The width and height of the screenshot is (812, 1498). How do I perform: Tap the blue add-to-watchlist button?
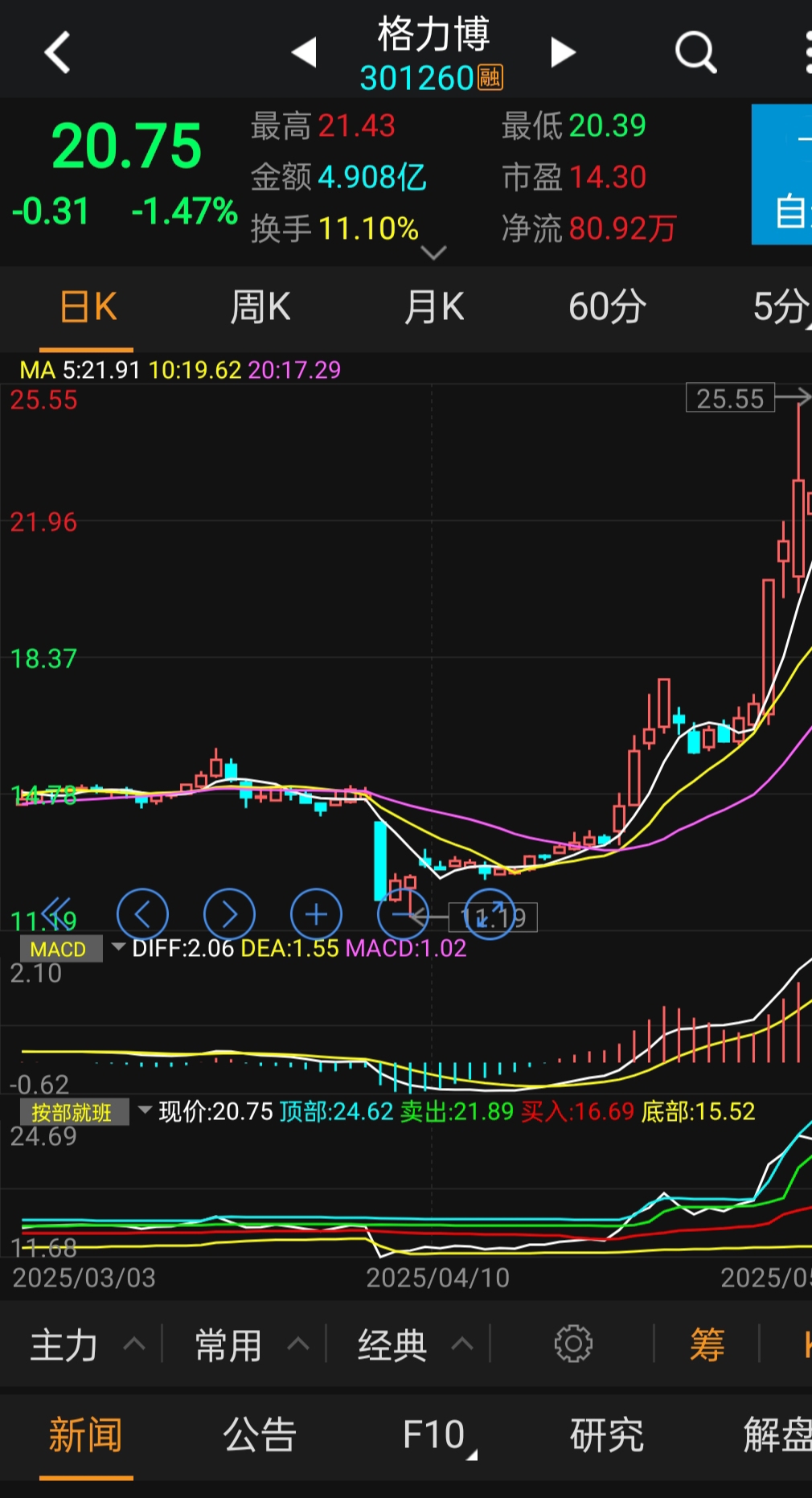click(781, 174)
